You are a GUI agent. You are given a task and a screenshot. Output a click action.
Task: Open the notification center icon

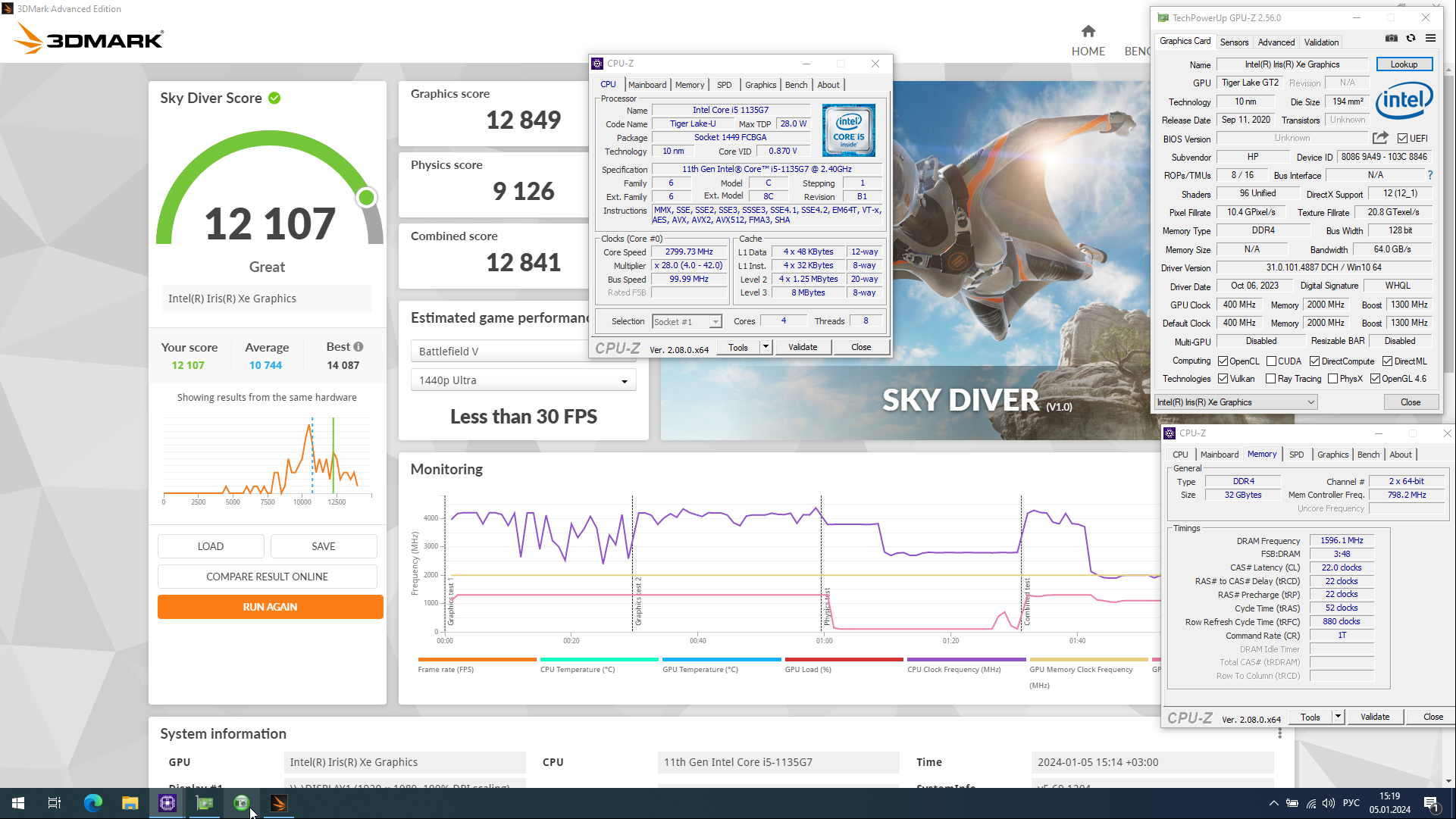click(x=1431, y=804)
